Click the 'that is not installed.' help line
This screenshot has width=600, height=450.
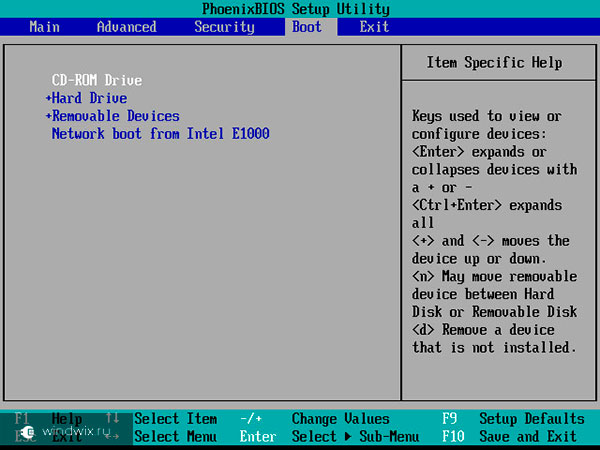coord(494,347)
